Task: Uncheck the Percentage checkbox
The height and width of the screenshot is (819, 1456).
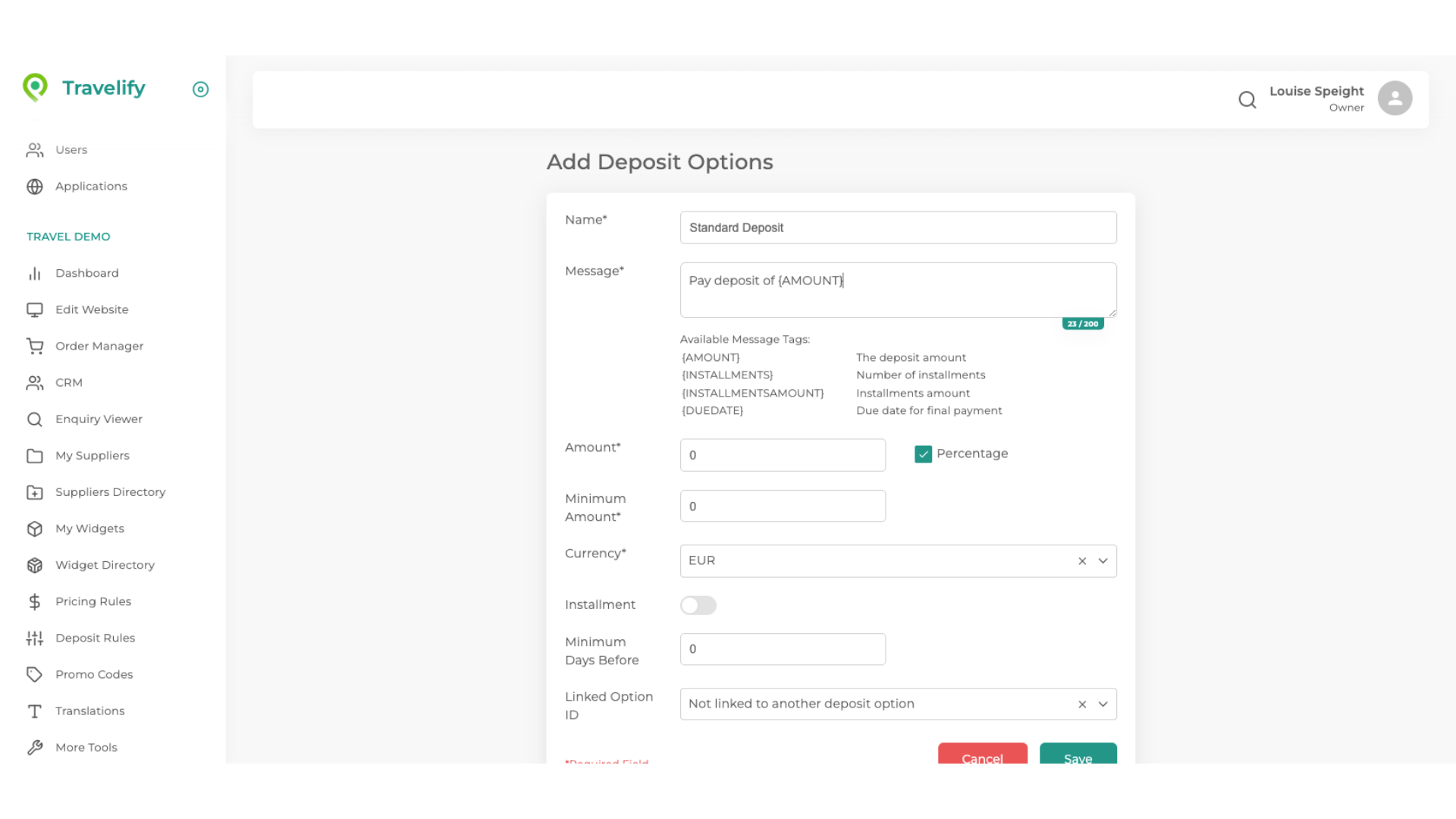Action: 923,454
